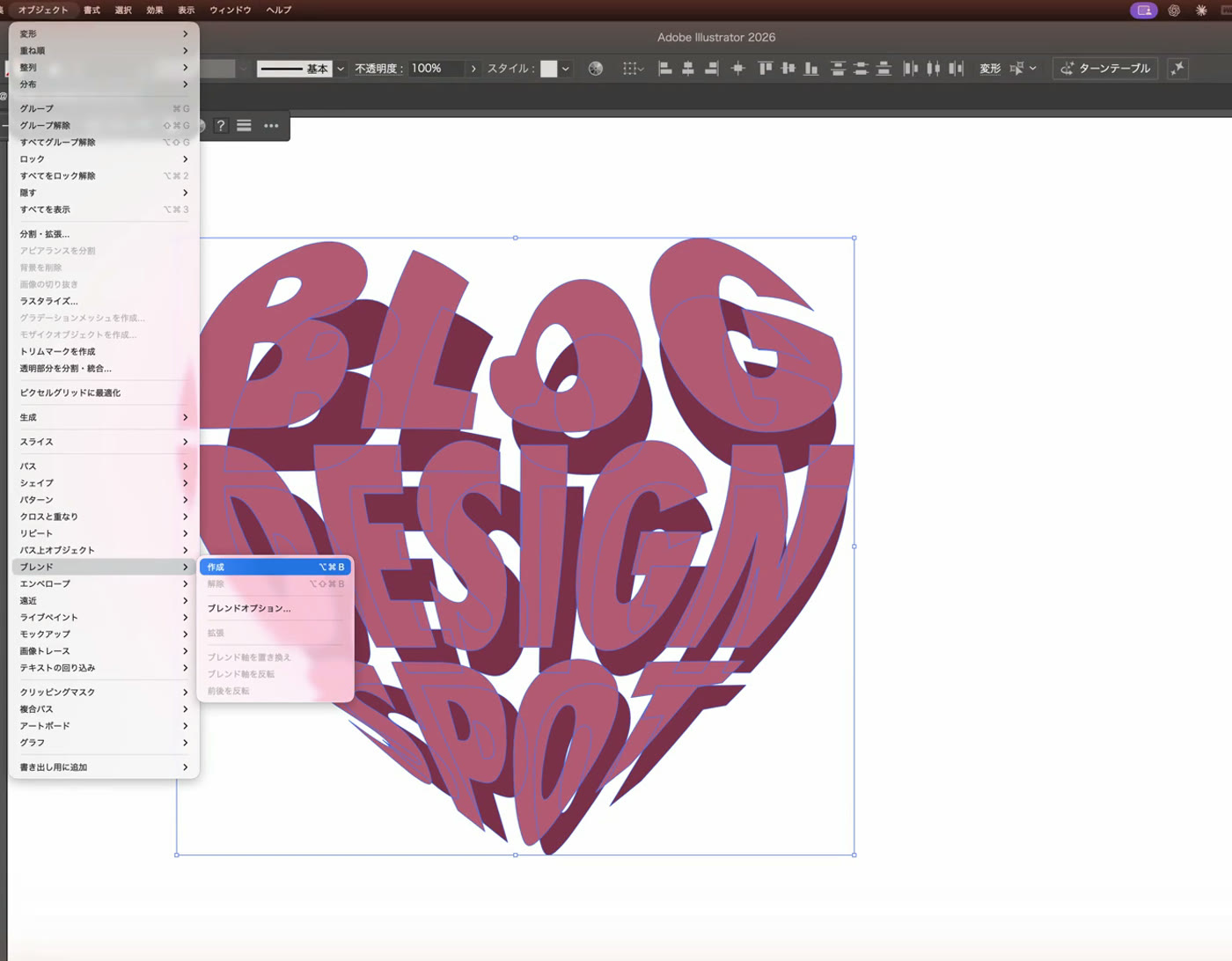Click the スタイル graphic style swatch

click(x=548, y=69)
